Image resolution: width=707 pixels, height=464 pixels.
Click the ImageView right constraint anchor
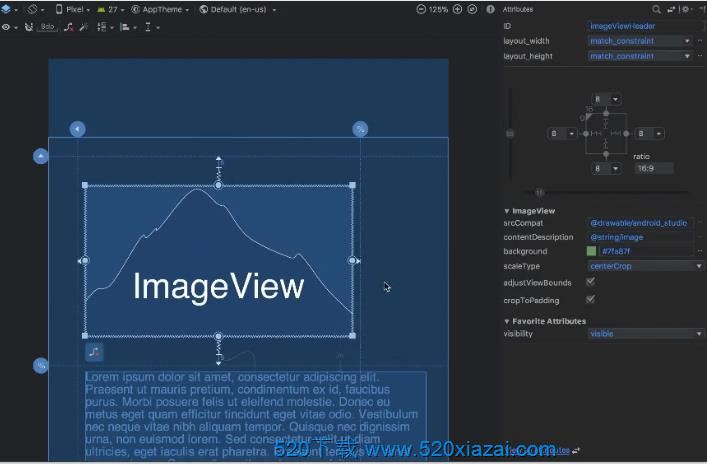coord(352,261)
